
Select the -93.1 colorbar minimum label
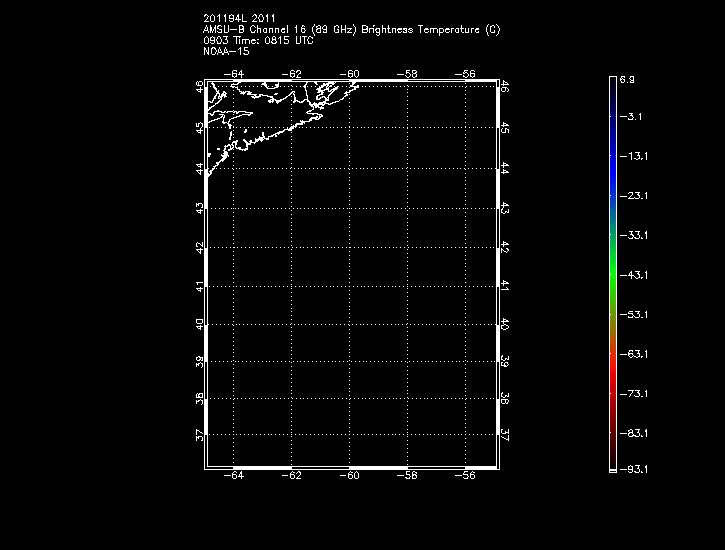pyautogui.click(x=633, y=468)
